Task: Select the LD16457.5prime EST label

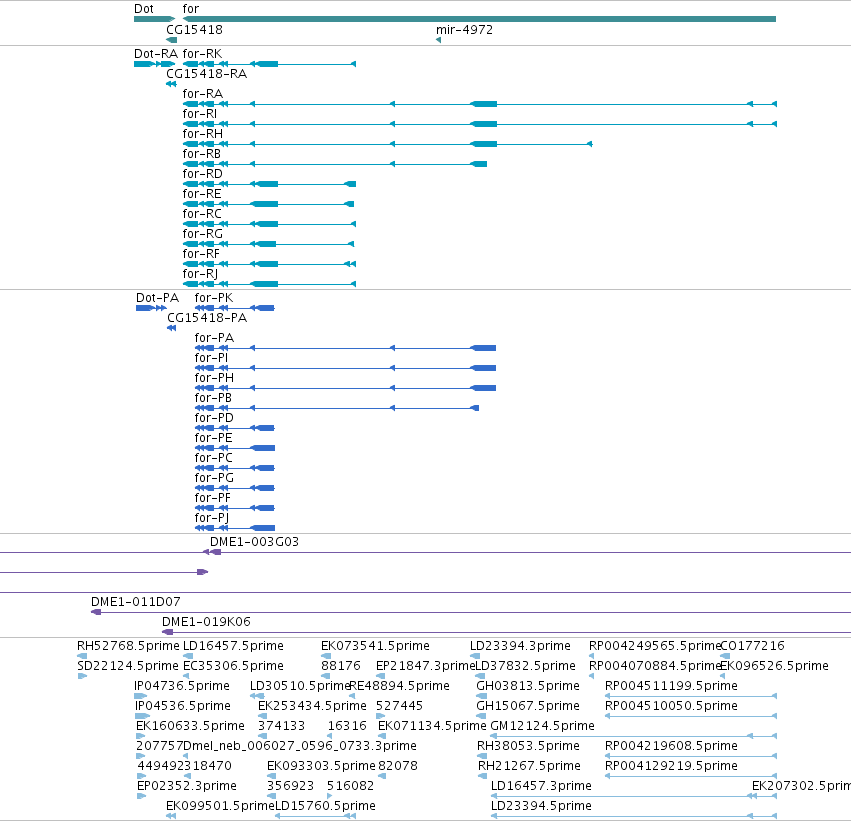Action: [x=233, y=646]
